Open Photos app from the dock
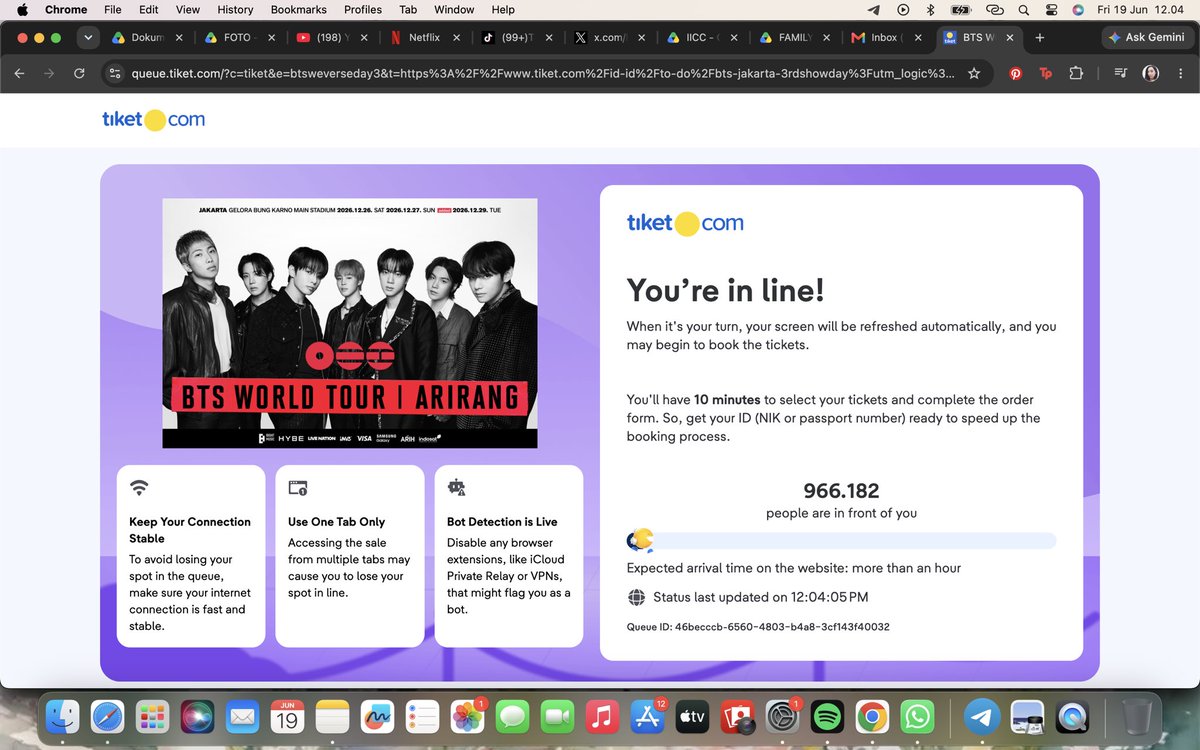The width and height of the screenshot is (1200, 750). pyautogui.click(x=467, y=716)
